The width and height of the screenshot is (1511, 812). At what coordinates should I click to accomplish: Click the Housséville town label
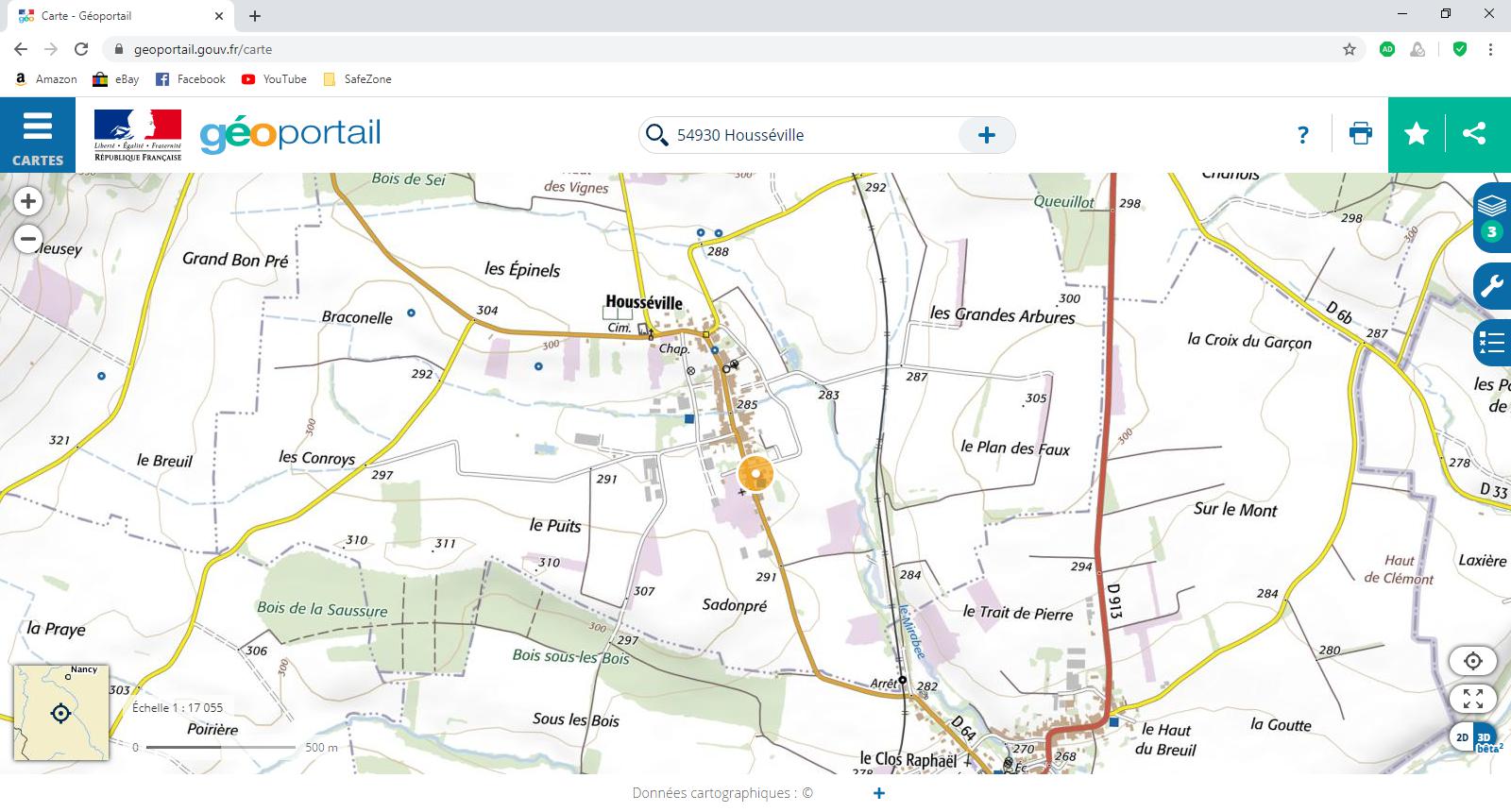(x=644, y=302)
